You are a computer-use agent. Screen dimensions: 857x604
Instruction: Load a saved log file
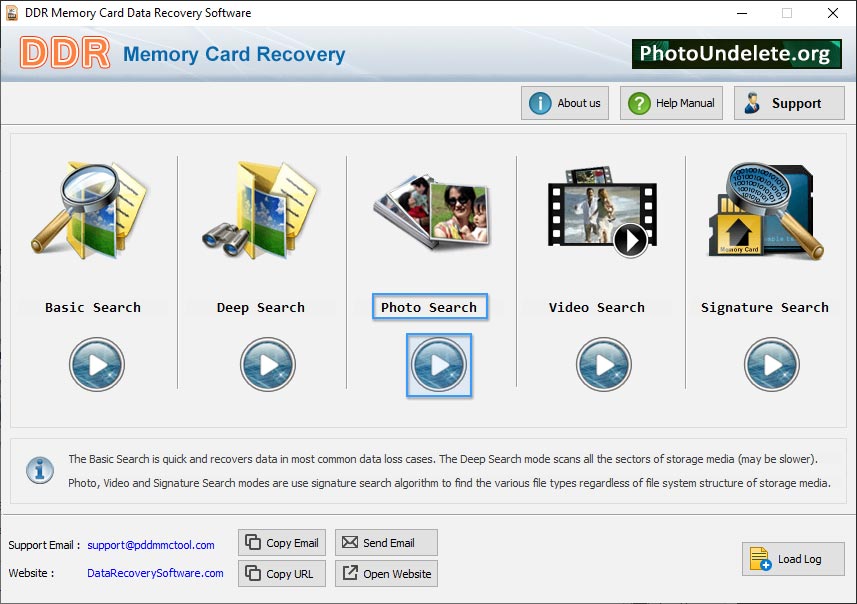click(x=793, y=559)
